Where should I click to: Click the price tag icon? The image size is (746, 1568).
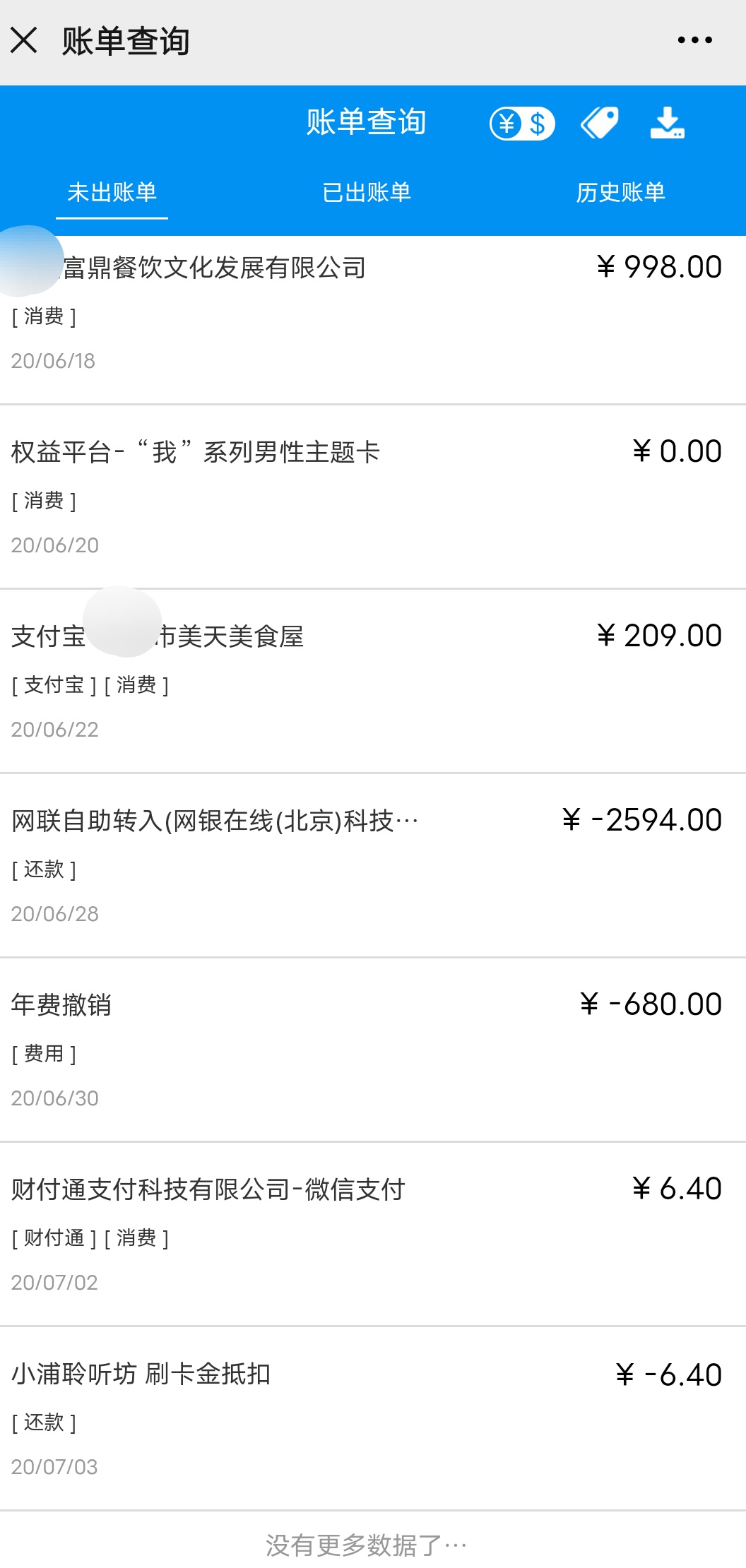click(x=600, y=123)
